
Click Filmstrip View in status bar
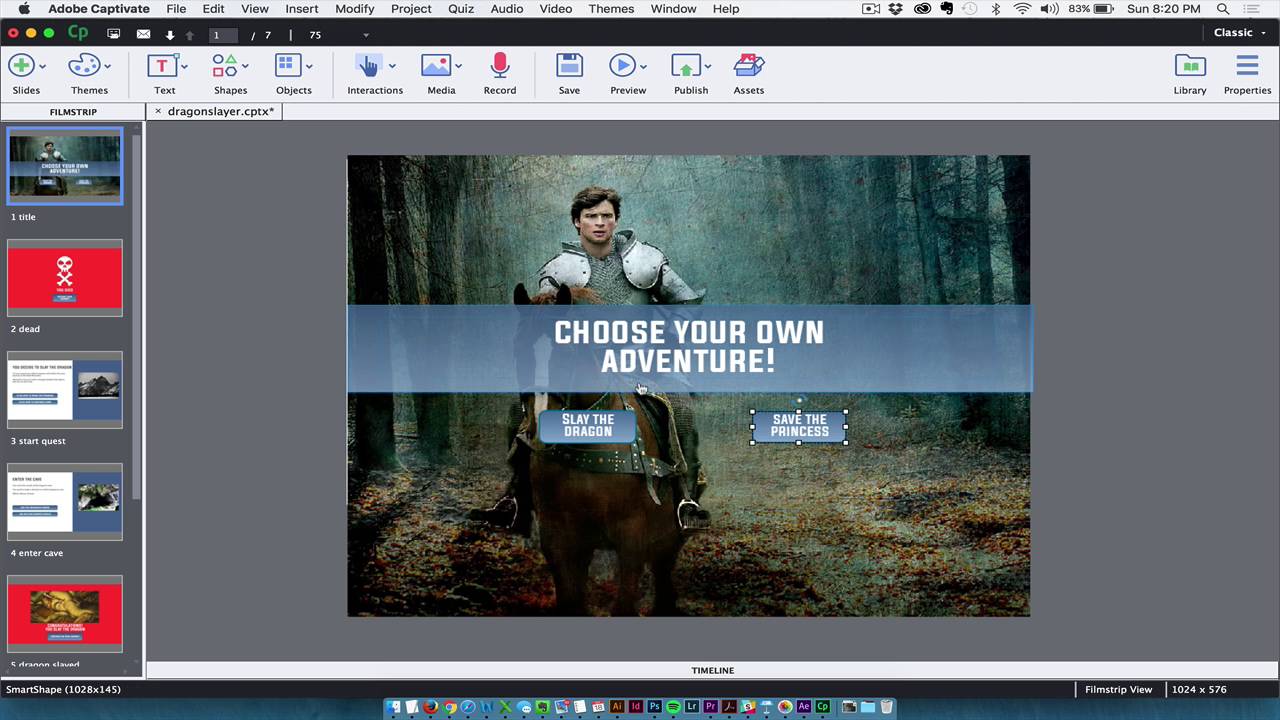point(1118,689)
